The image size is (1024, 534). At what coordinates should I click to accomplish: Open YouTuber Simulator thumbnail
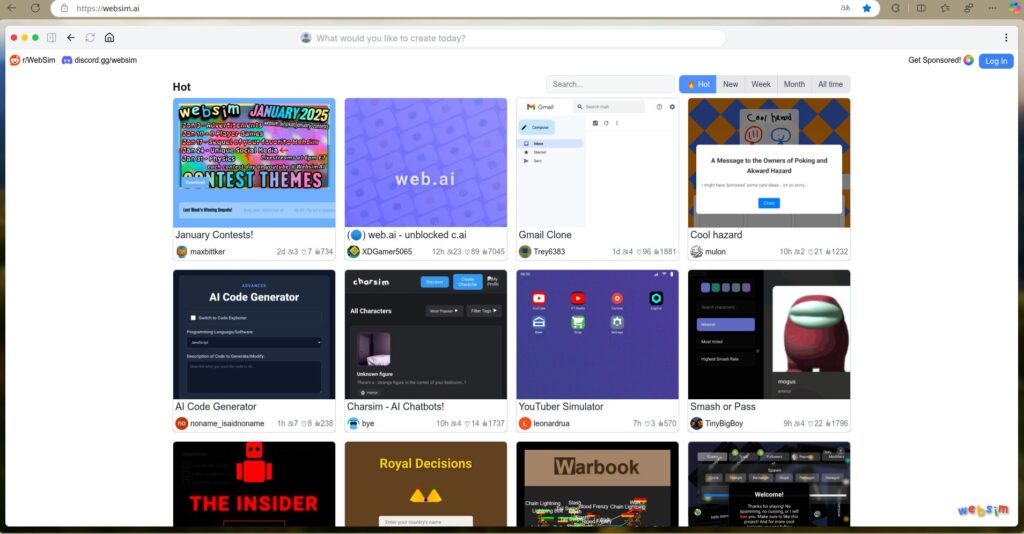(x=598, y=334)
